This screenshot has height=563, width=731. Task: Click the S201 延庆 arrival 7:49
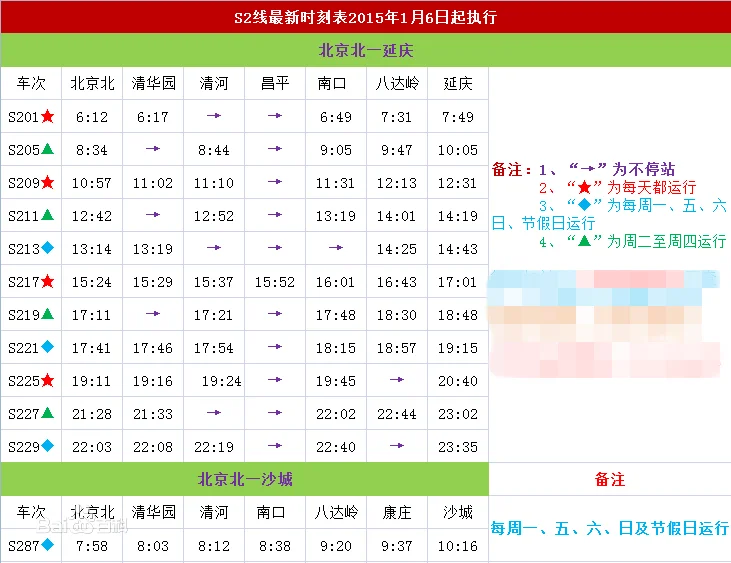coord(458,117)
